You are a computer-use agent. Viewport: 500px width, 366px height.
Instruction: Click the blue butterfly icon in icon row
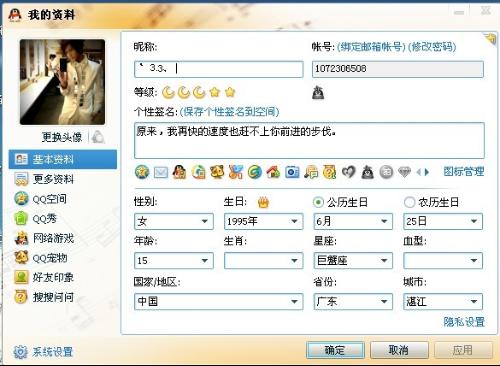(236, 172)
